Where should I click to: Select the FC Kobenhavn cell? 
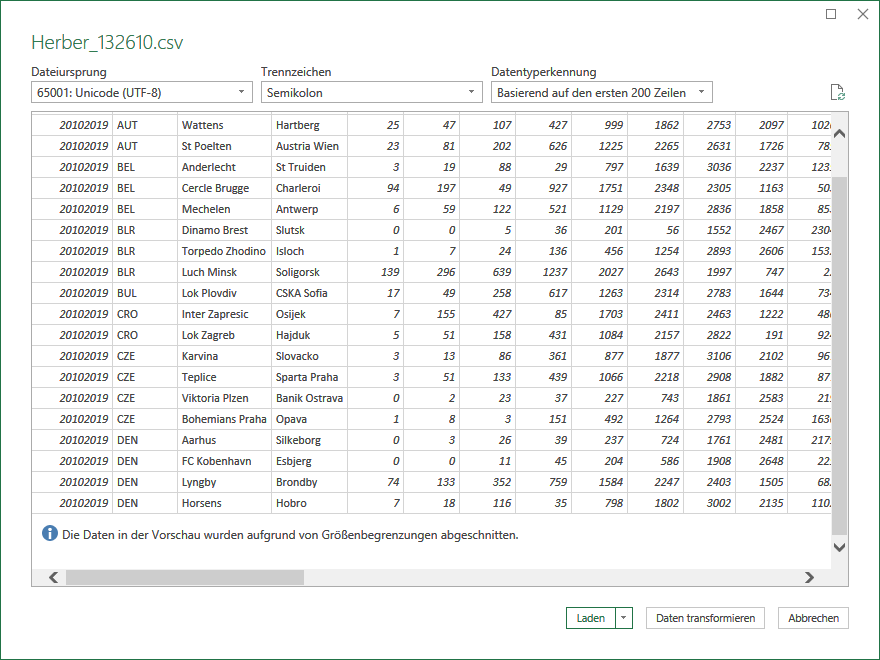pyautogui.click(x=224, y=461)
